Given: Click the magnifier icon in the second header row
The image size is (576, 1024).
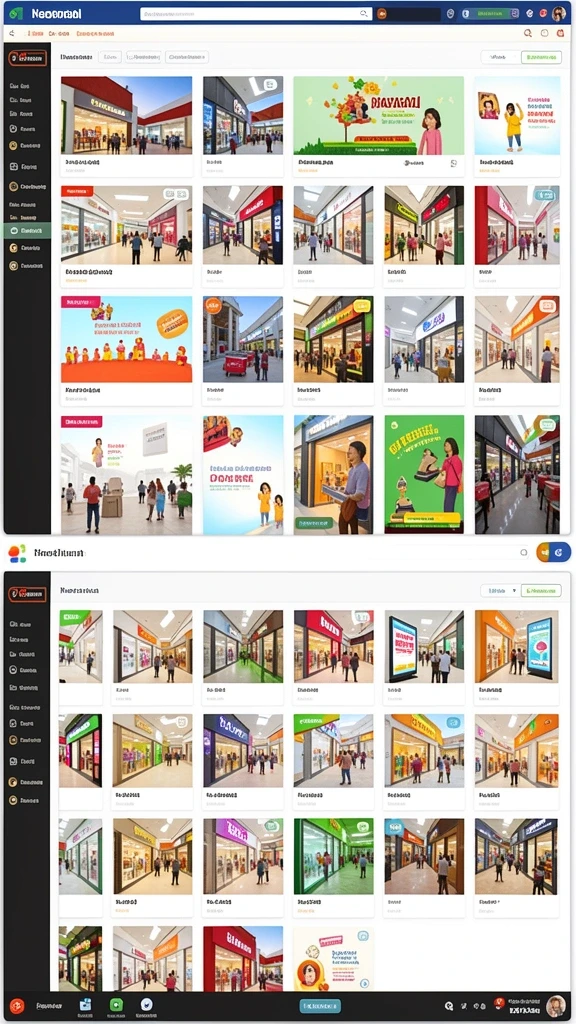Looking at the screenshot, I should tap(528, 33).
